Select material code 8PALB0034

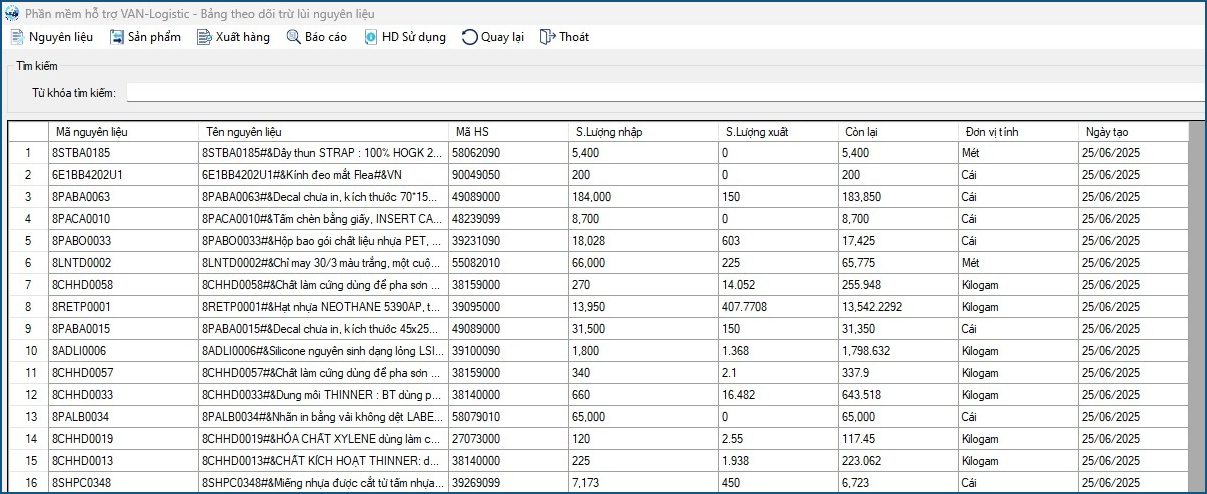click(x=123, y=417)
